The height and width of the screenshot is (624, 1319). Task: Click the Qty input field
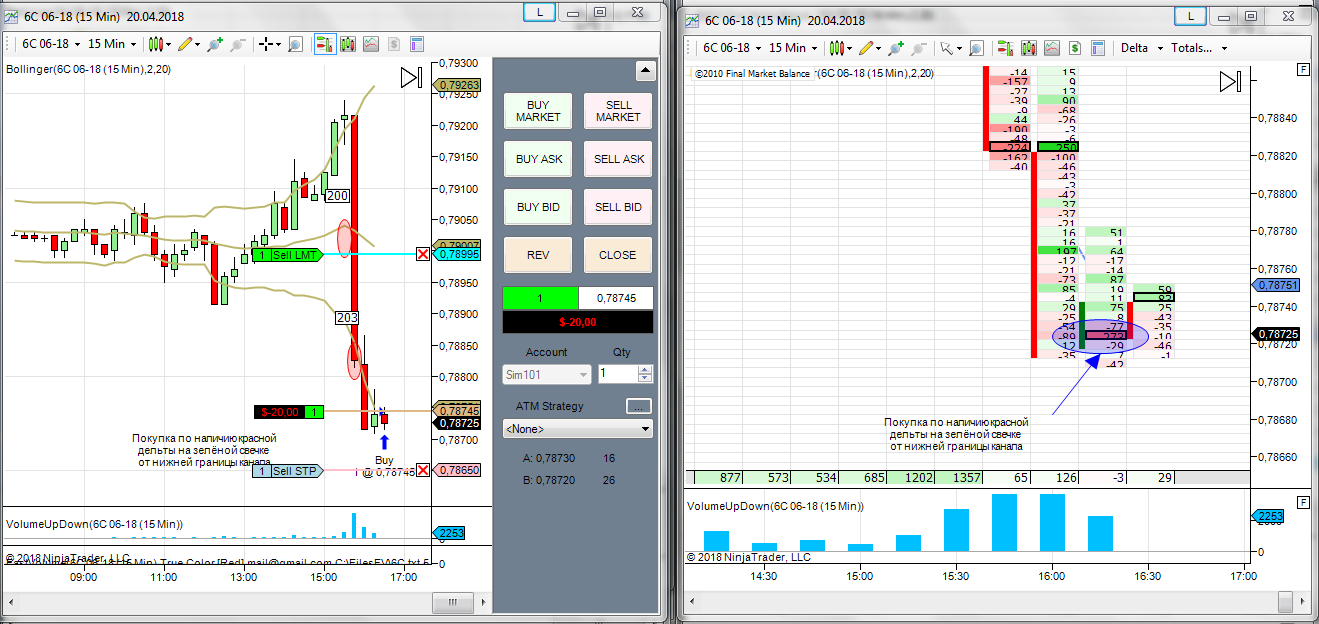617,374
